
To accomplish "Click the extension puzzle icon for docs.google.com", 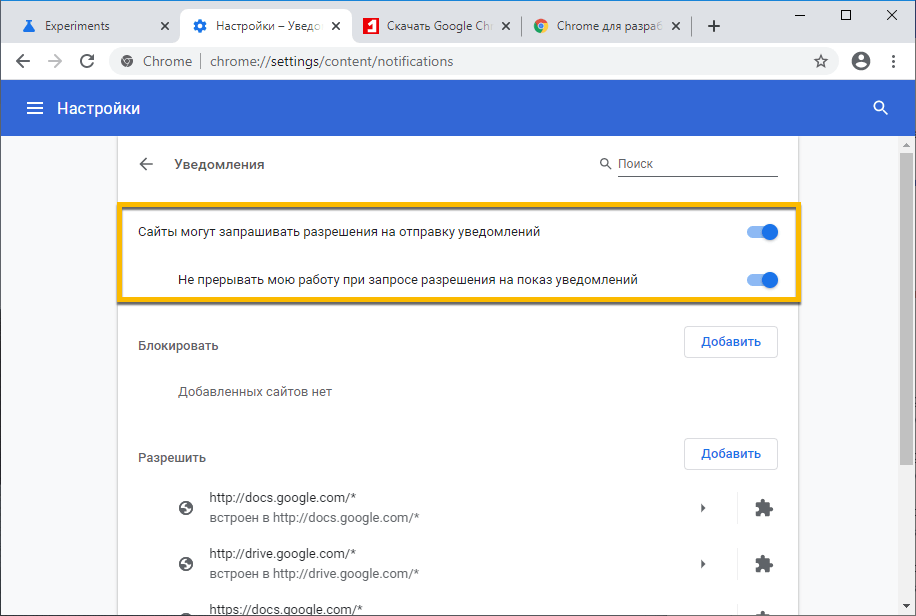I will point(763,508).
